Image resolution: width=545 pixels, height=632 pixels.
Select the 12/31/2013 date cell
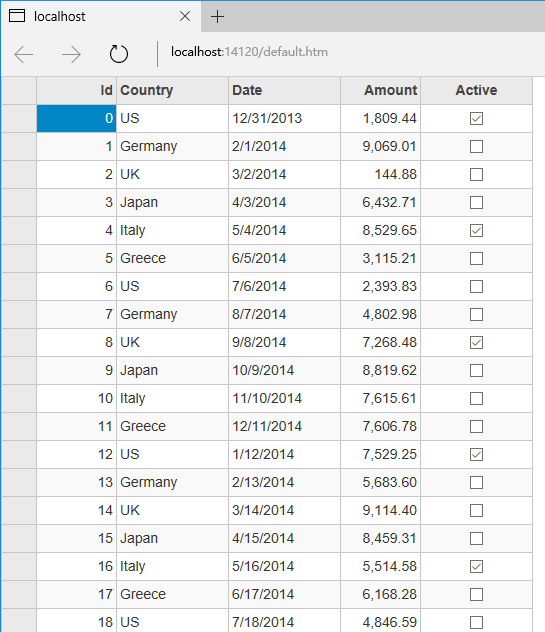285,118
